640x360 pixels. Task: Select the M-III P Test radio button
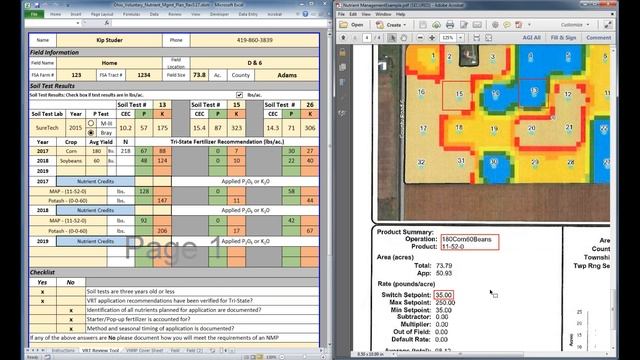point(91,123)
